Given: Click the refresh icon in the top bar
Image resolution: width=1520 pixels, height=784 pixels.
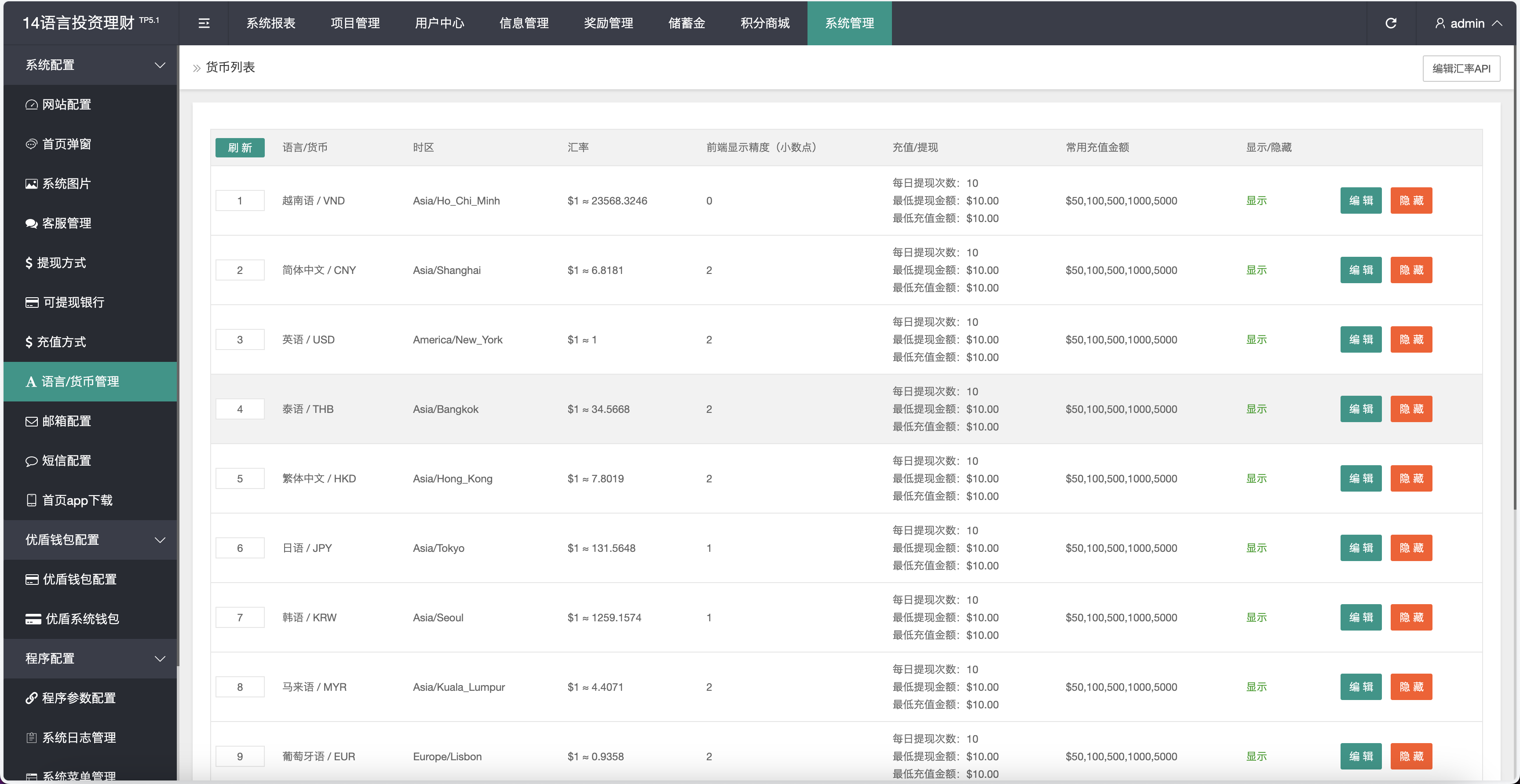Looking at the screenshot, I should point(1392,23).
